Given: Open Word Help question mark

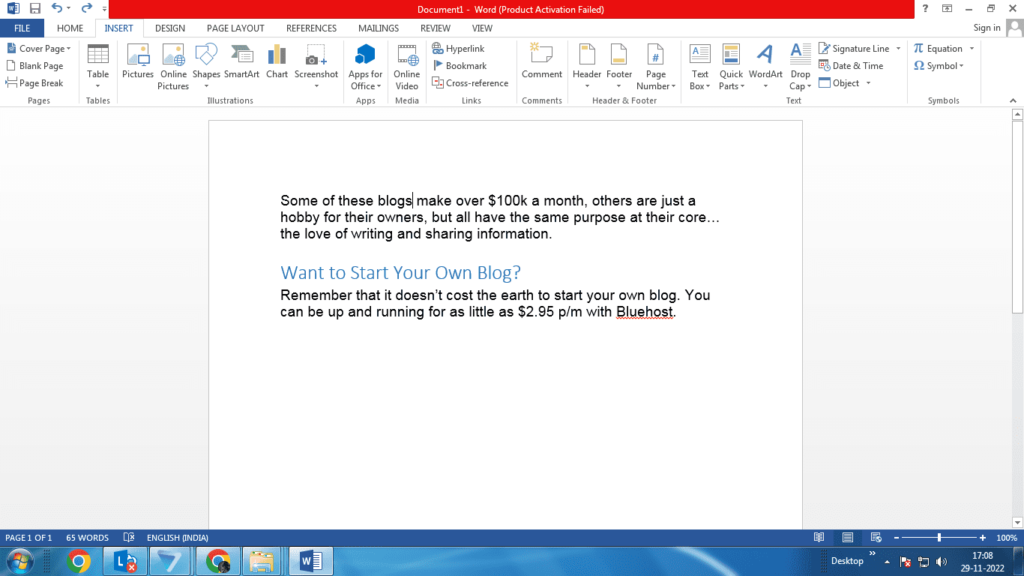Looking at the screenshot, I should click(925, 8).
